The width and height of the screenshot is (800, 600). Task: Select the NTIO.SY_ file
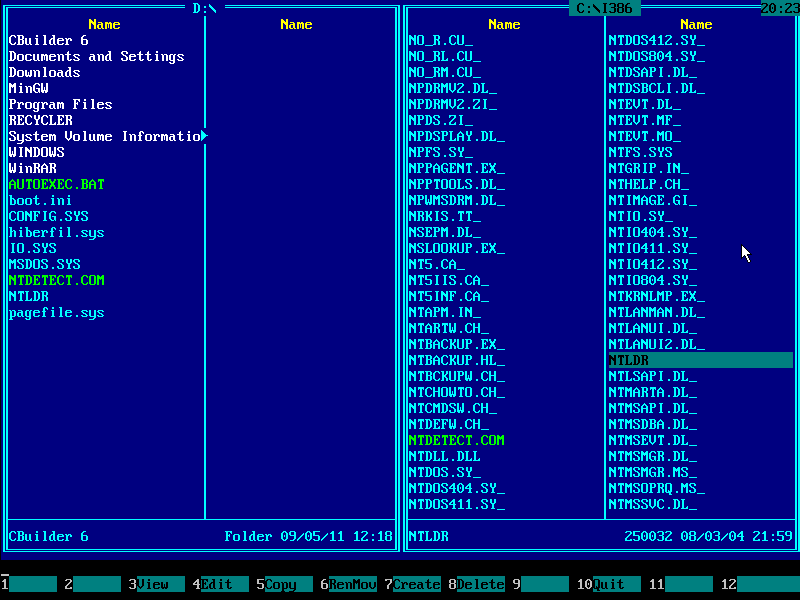(640, 216)
